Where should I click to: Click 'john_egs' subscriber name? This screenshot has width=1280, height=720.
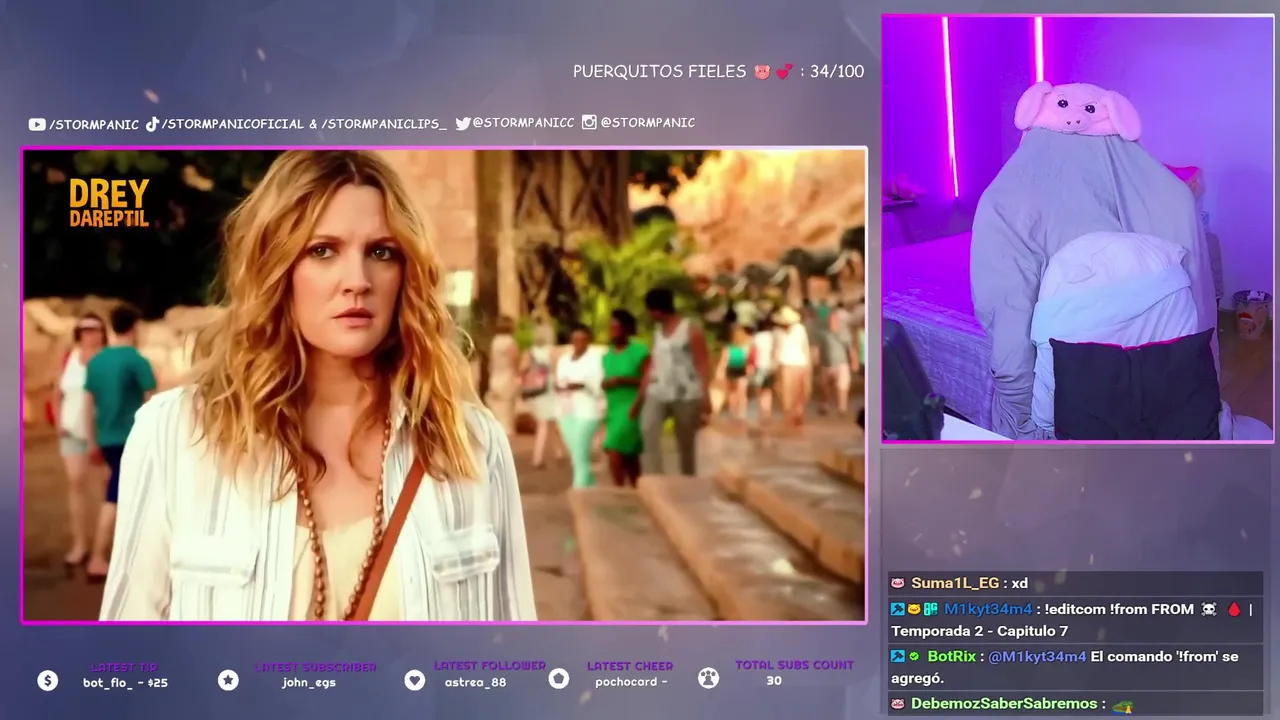click(309, 683)
